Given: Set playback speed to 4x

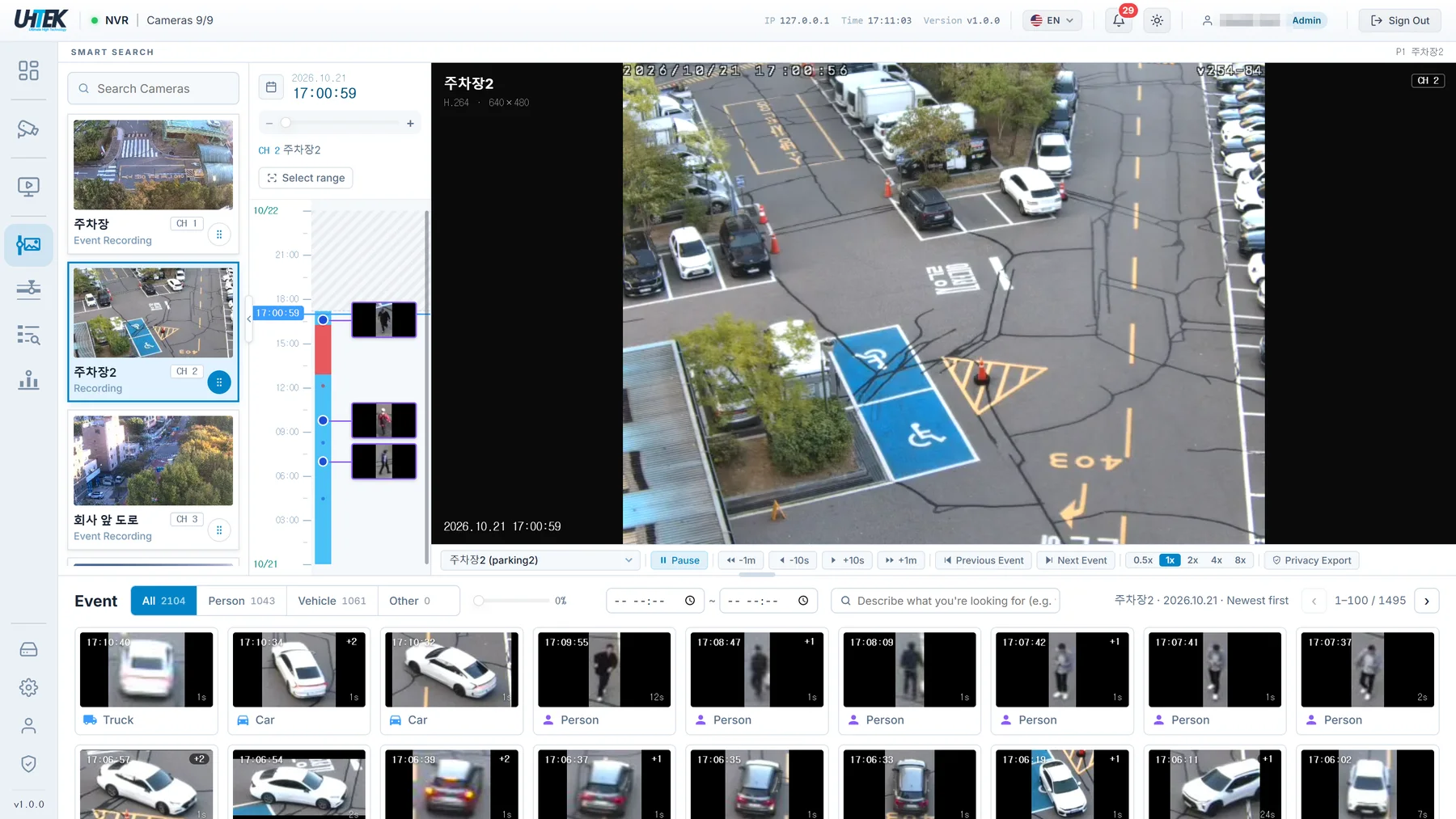Looking at the screenshot, I should [1216, 560].
